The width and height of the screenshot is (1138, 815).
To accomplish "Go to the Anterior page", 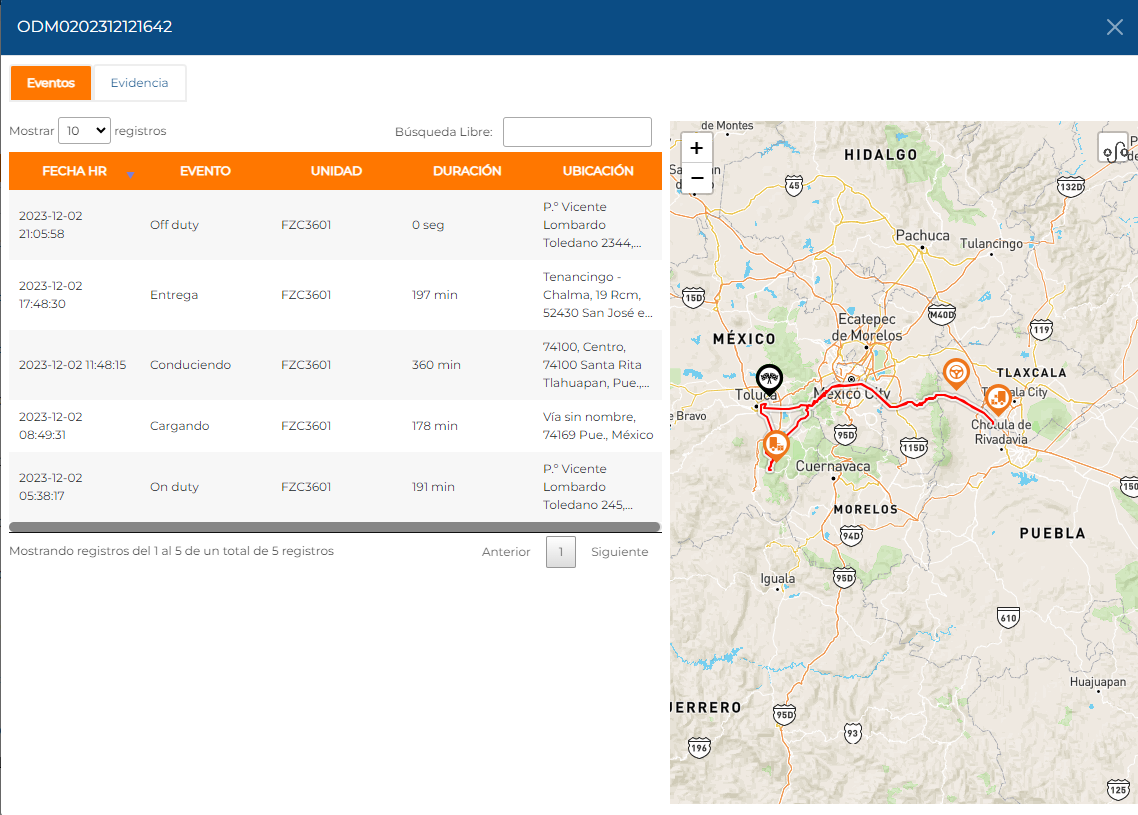I will [506, 552].
